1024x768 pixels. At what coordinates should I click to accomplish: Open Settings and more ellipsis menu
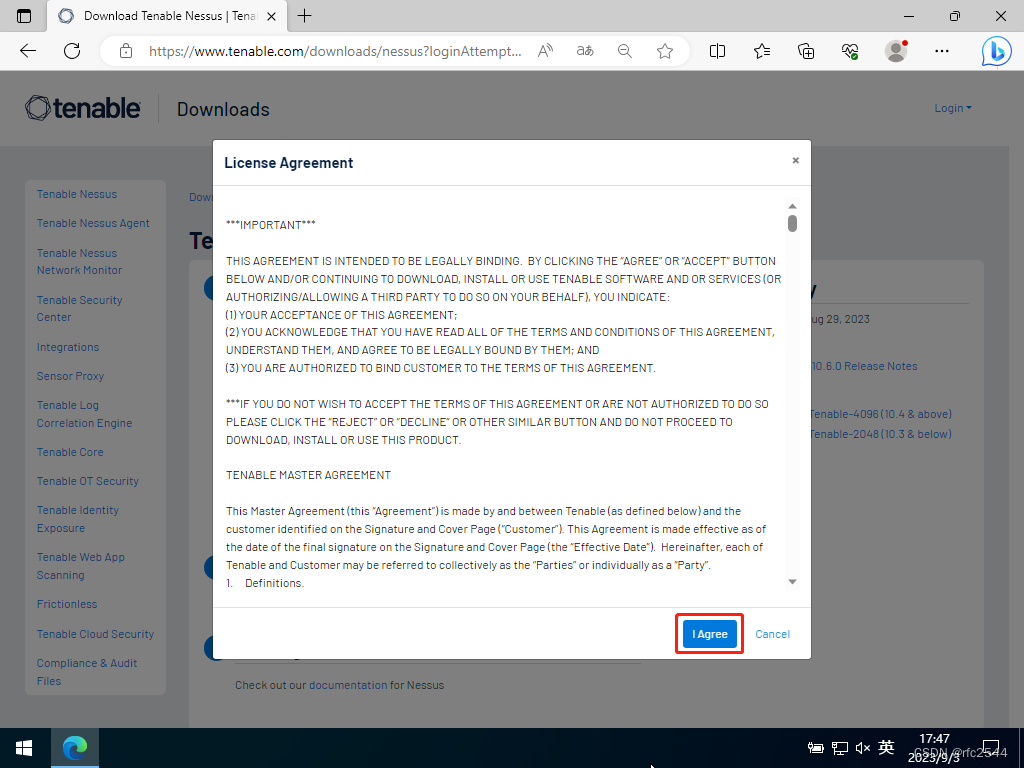pos(942,51)
